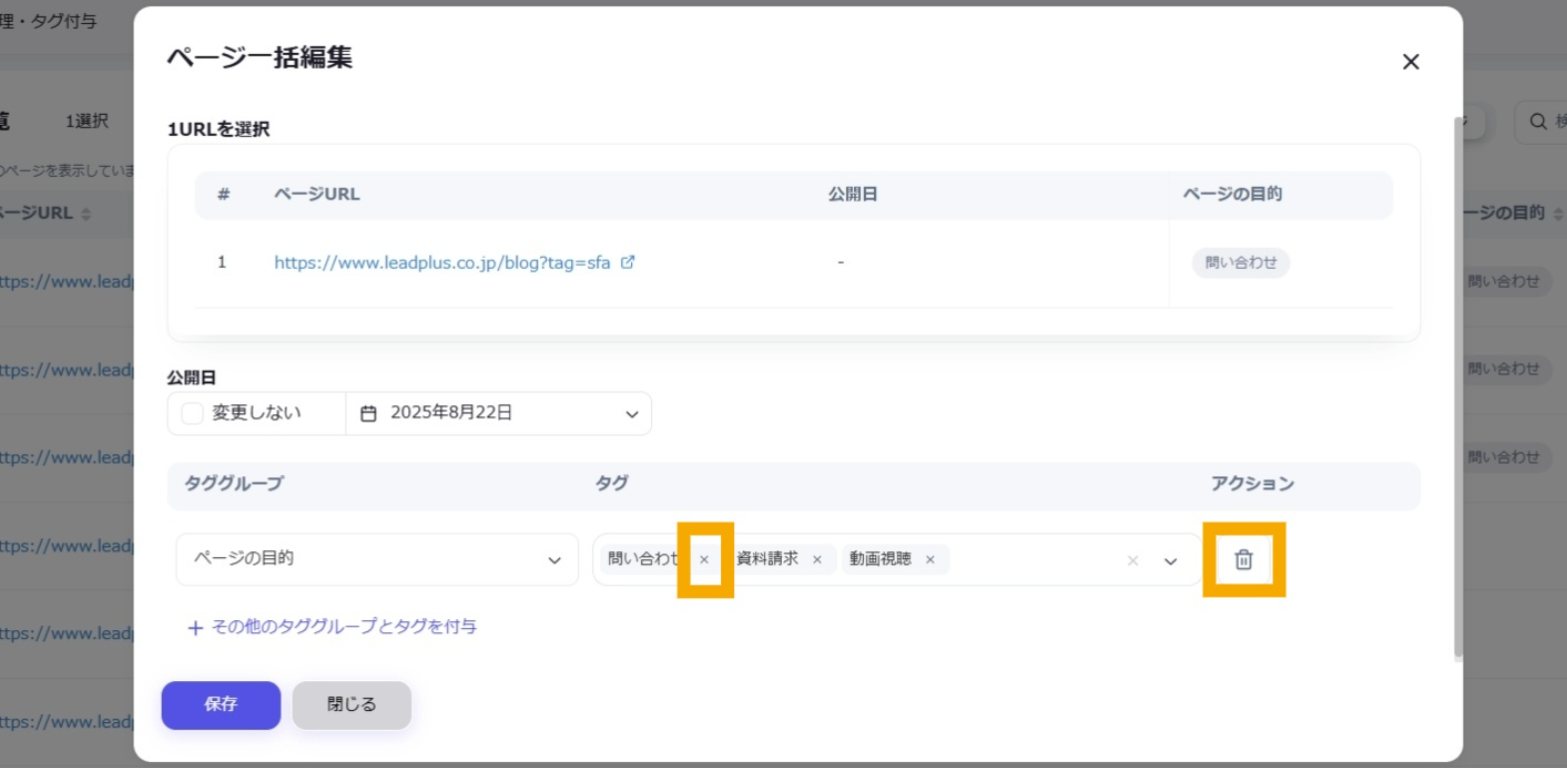Click the plus icon to add tag group

pyautogui.click(x=195, y=628)
